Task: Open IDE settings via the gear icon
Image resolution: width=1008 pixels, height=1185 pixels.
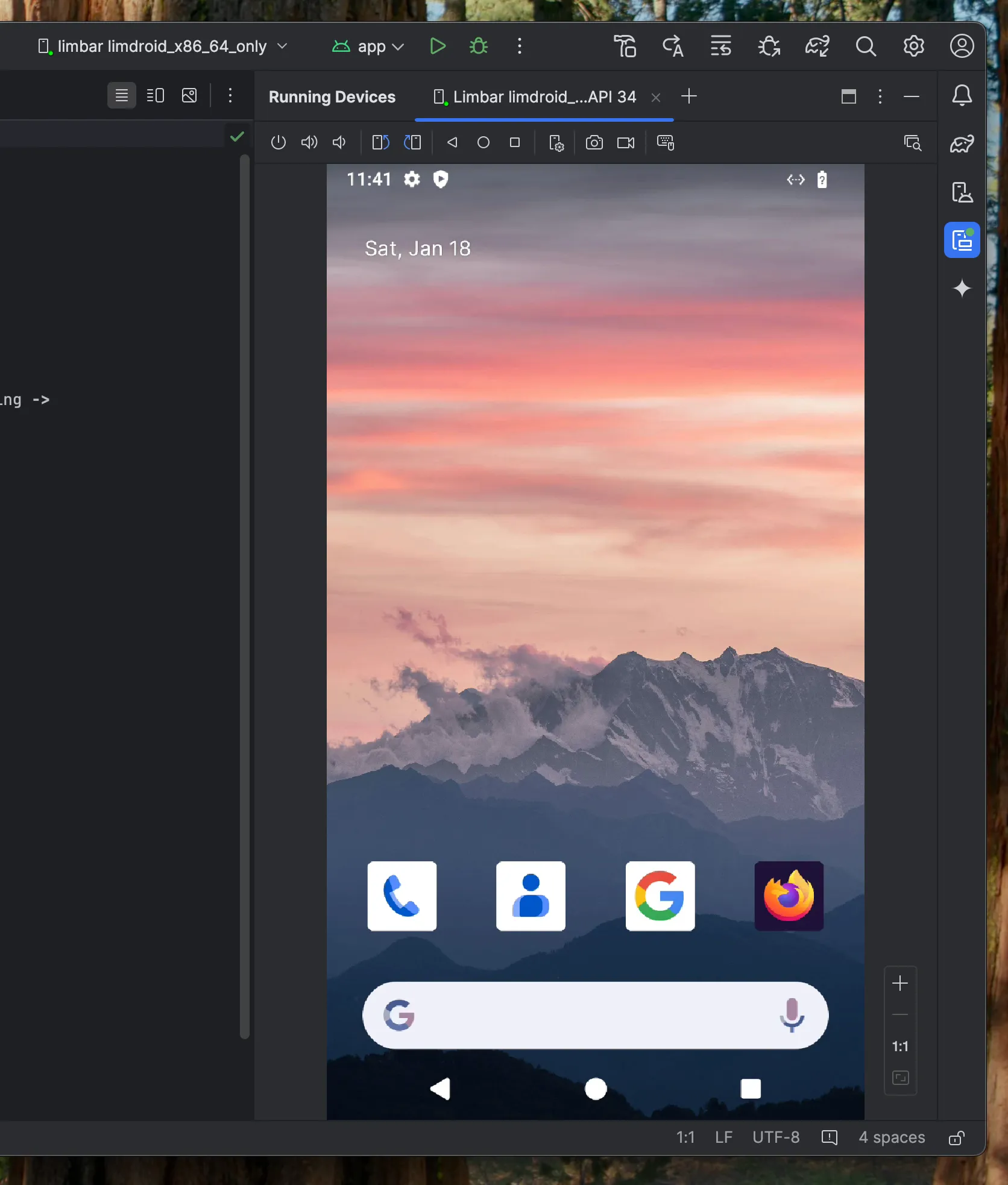Action: [913, 46]
